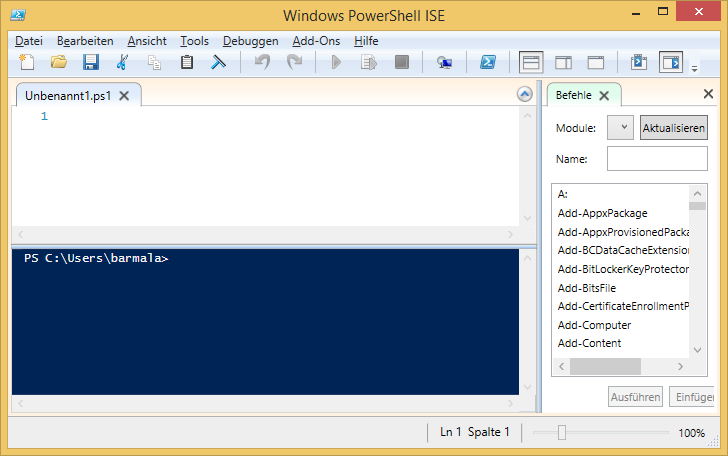Redo the action using the toolbar arrow
Screen dimensions: 728x456
click(294, 62)
